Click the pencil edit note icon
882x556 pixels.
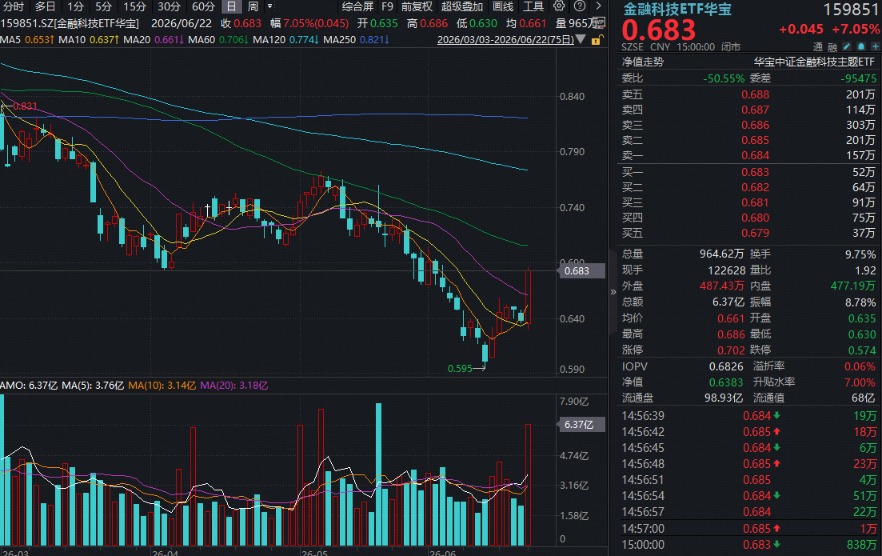point(847,47)
